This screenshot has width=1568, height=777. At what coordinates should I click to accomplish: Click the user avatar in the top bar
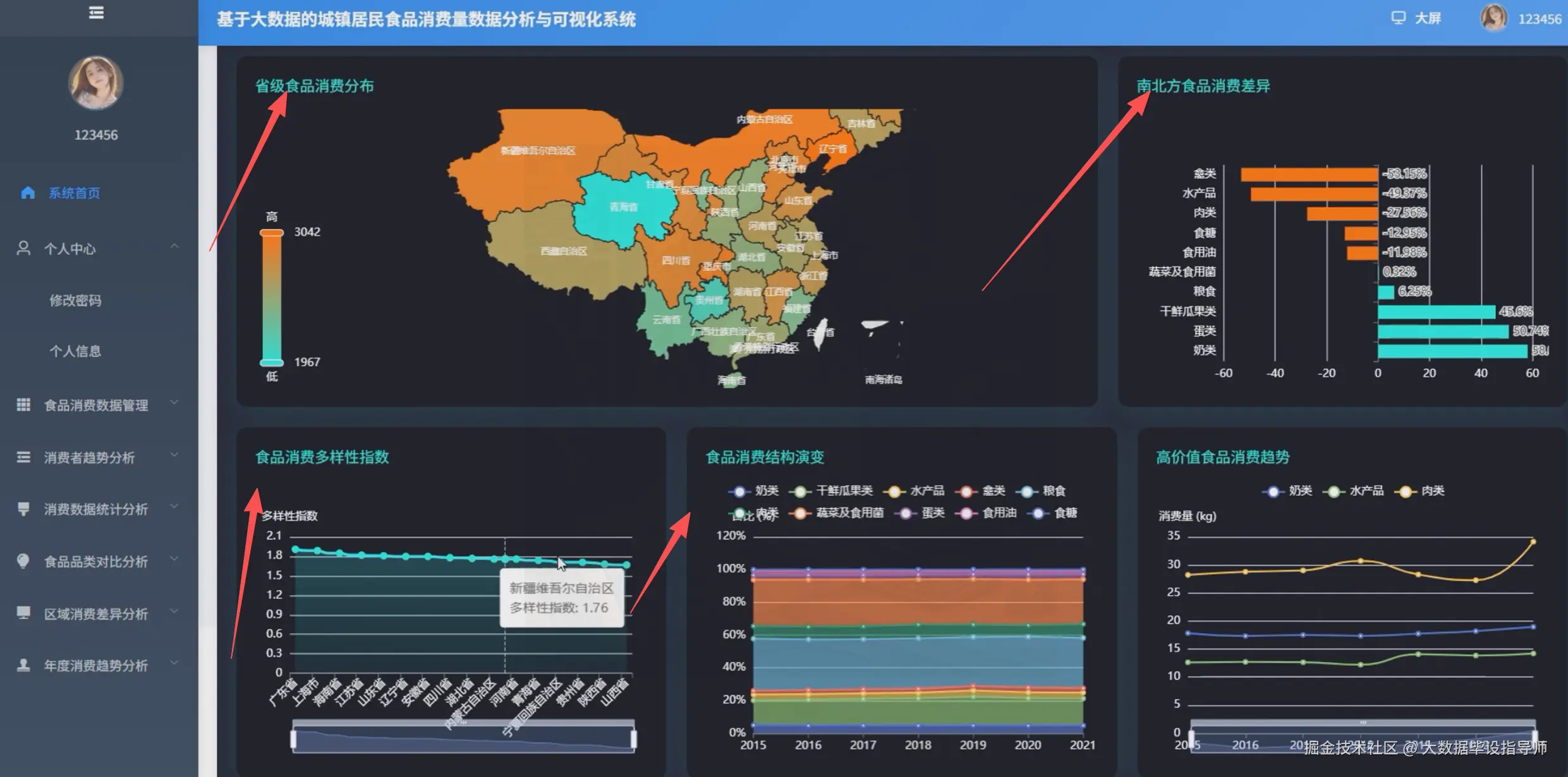click(x=1494, y=18)
